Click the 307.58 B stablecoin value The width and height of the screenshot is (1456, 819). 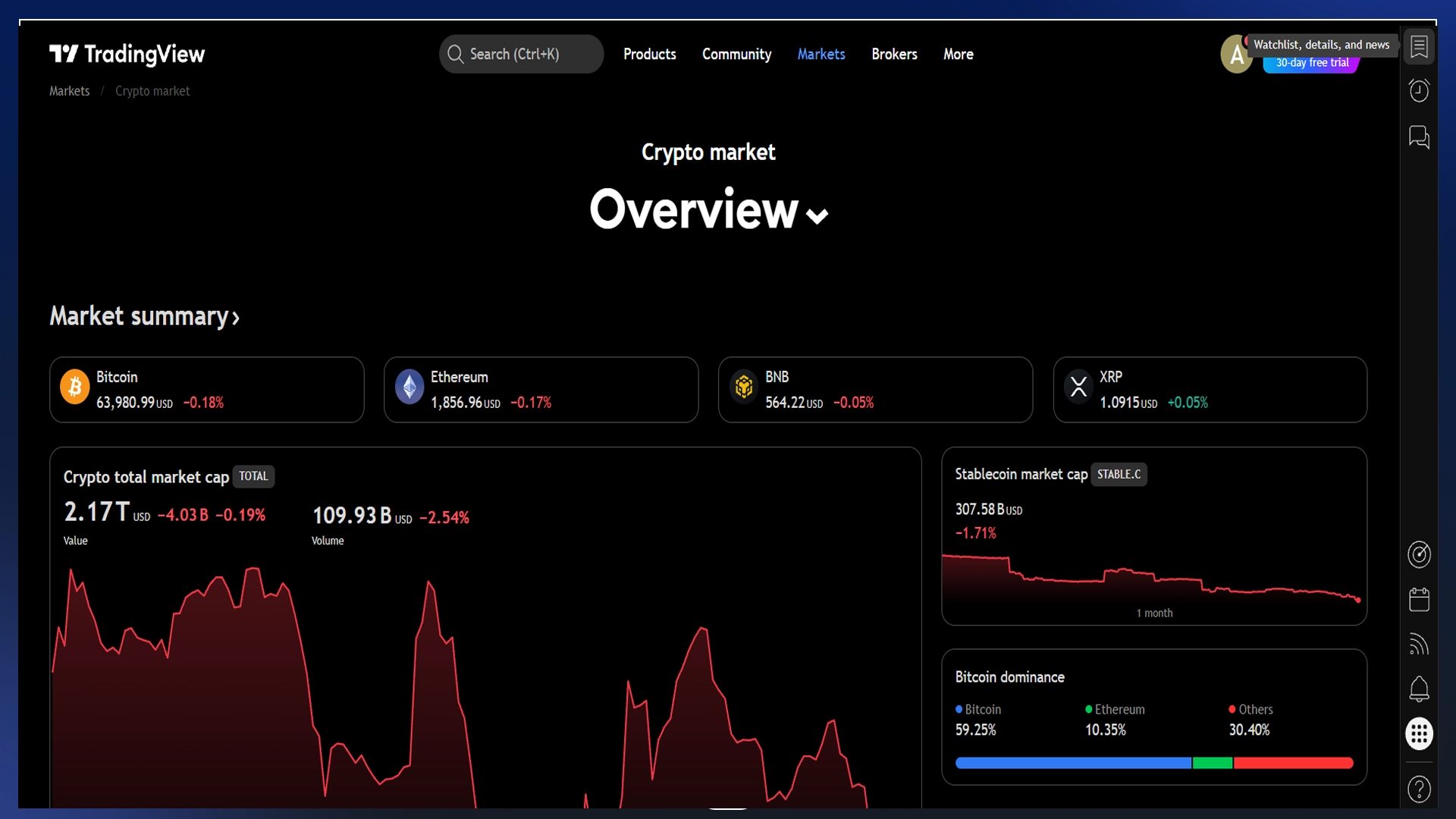[x=989, y=510]
